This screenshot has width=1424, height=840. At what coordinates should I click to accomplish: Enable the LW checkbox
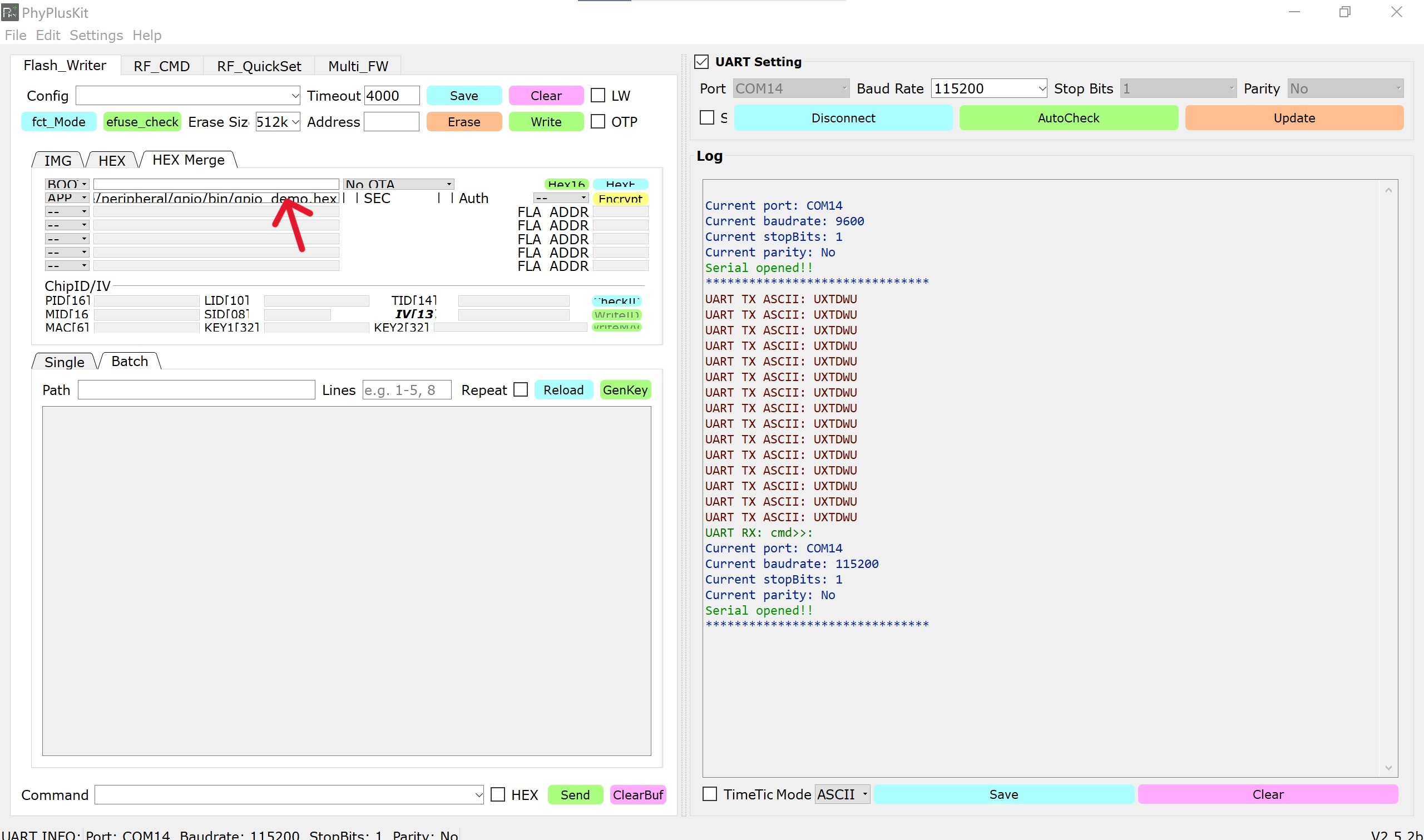coord(597,95)
